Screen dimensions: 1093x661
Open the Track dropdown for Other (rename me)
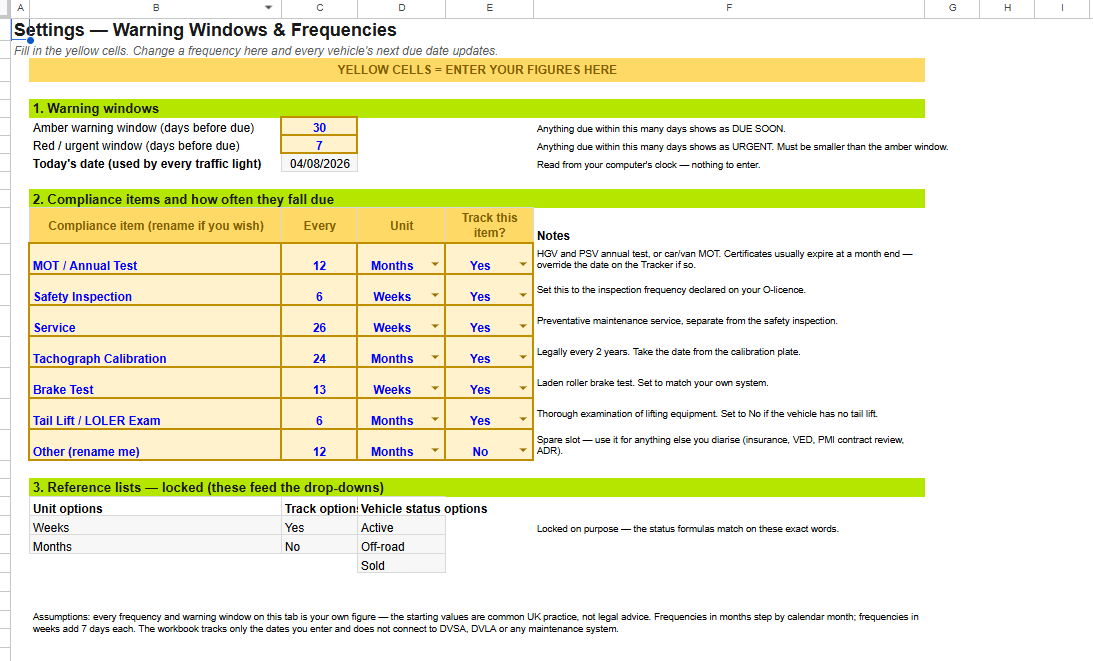click(523, 451)
